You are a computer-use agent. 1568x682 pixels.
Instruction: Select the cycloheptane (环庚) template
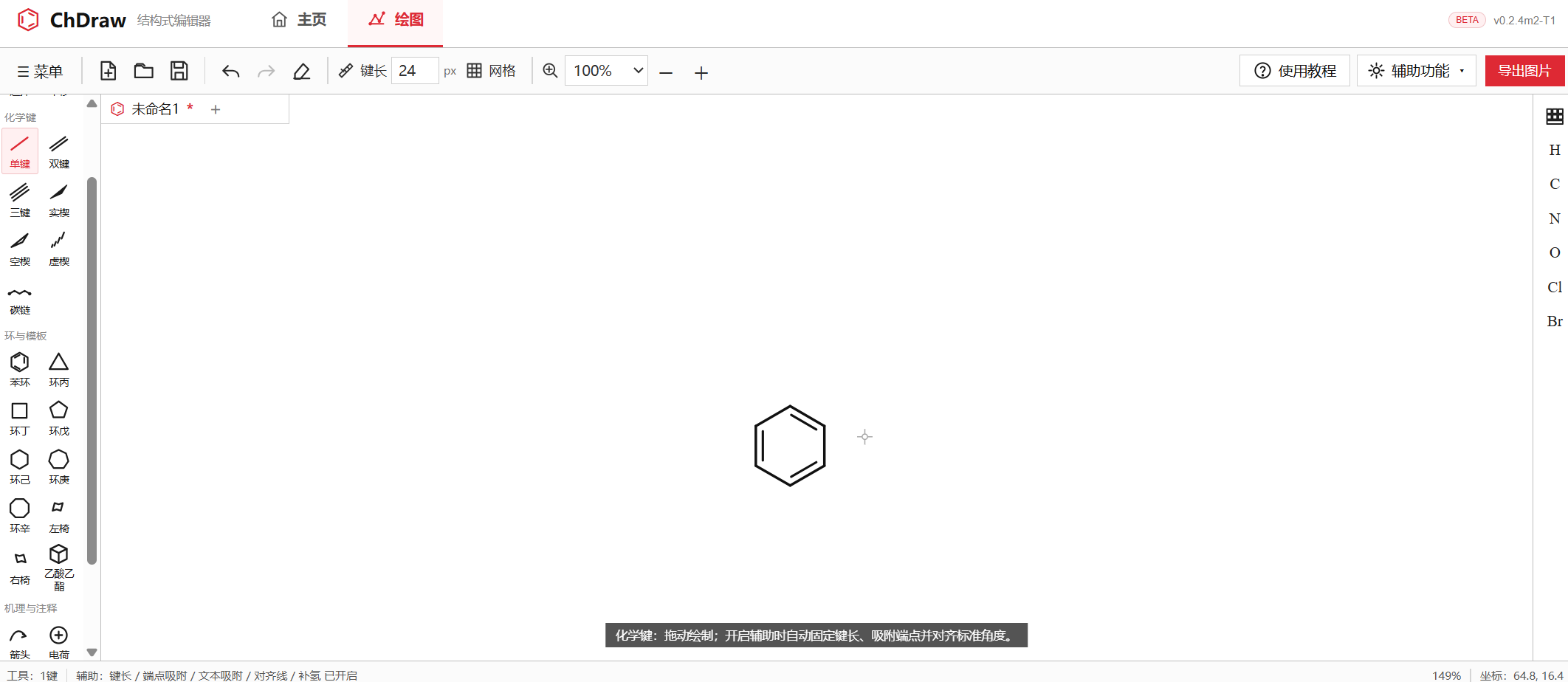point(59,467)
